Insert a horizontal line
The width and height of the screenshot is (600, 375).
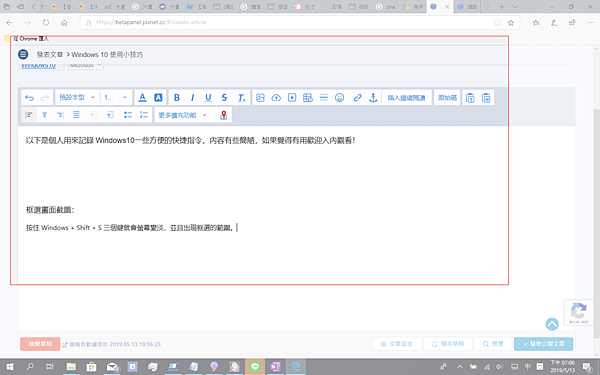point(324,98)
